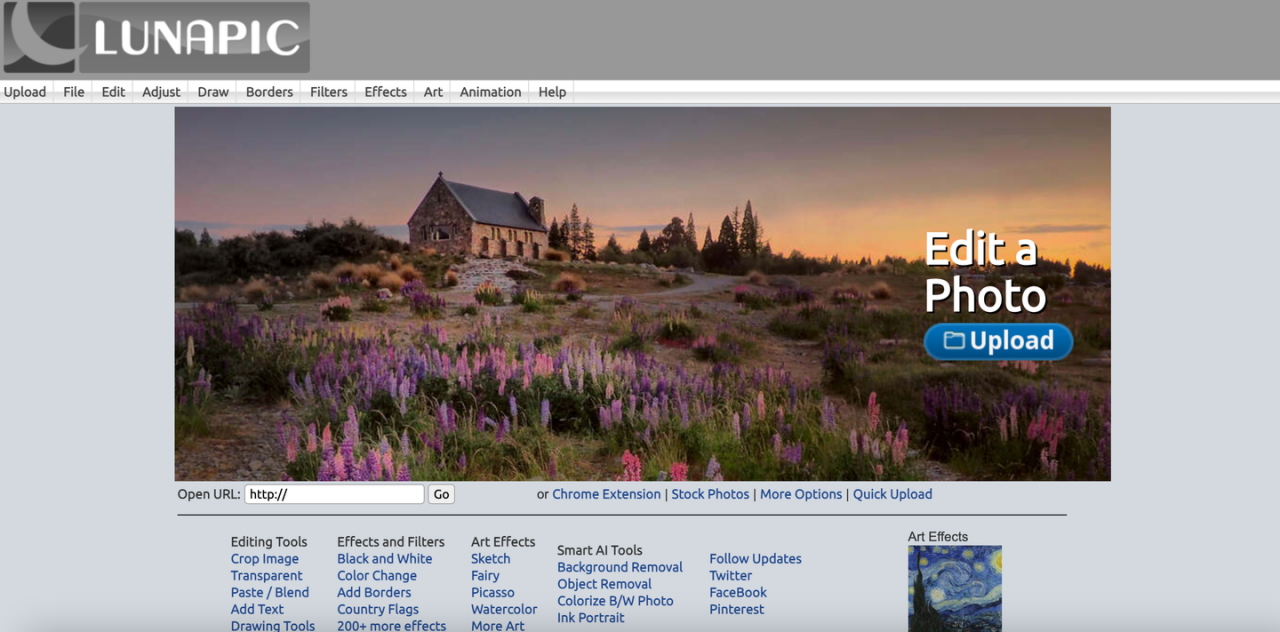Open the Edit menu
Image resolution: width=1280 pixels, height=632 pixels.
[113, 92]
